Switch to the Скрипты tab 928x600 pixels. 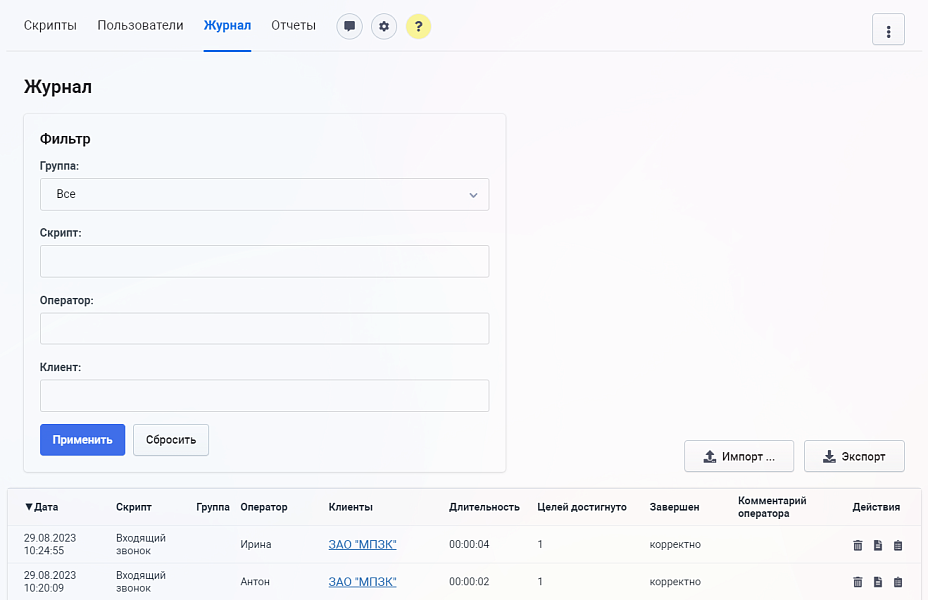(x=49, y=26)
